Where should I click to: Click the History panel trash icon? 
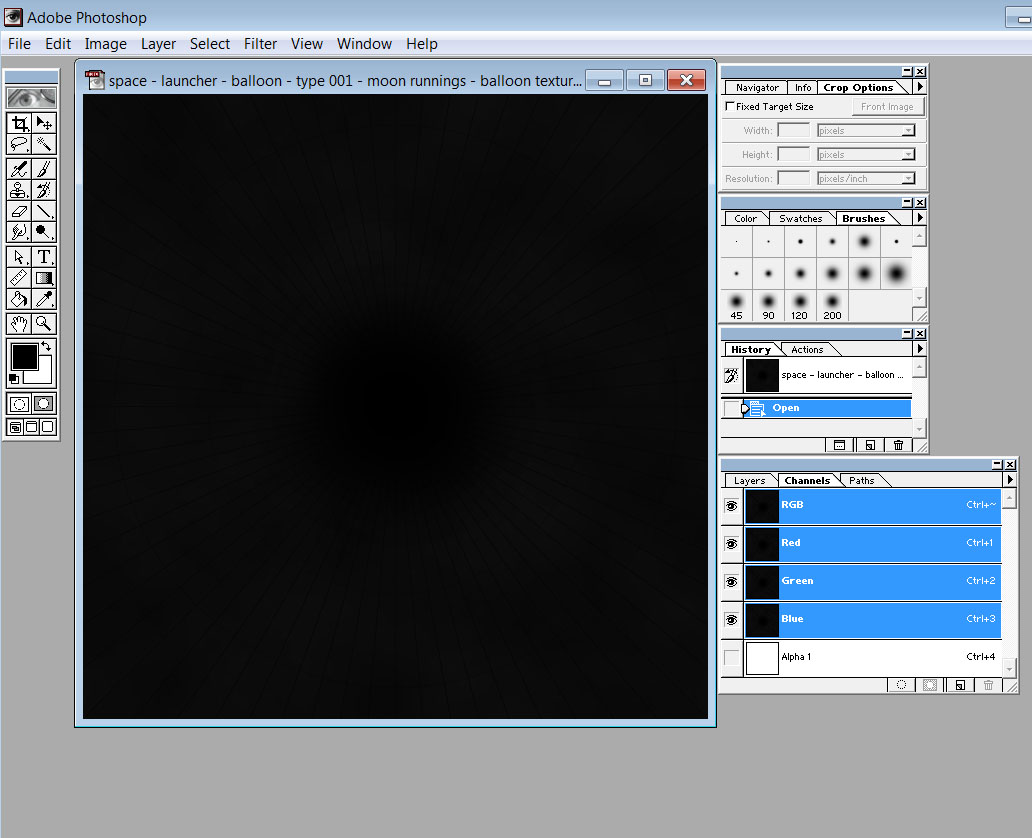coord(898,445)
